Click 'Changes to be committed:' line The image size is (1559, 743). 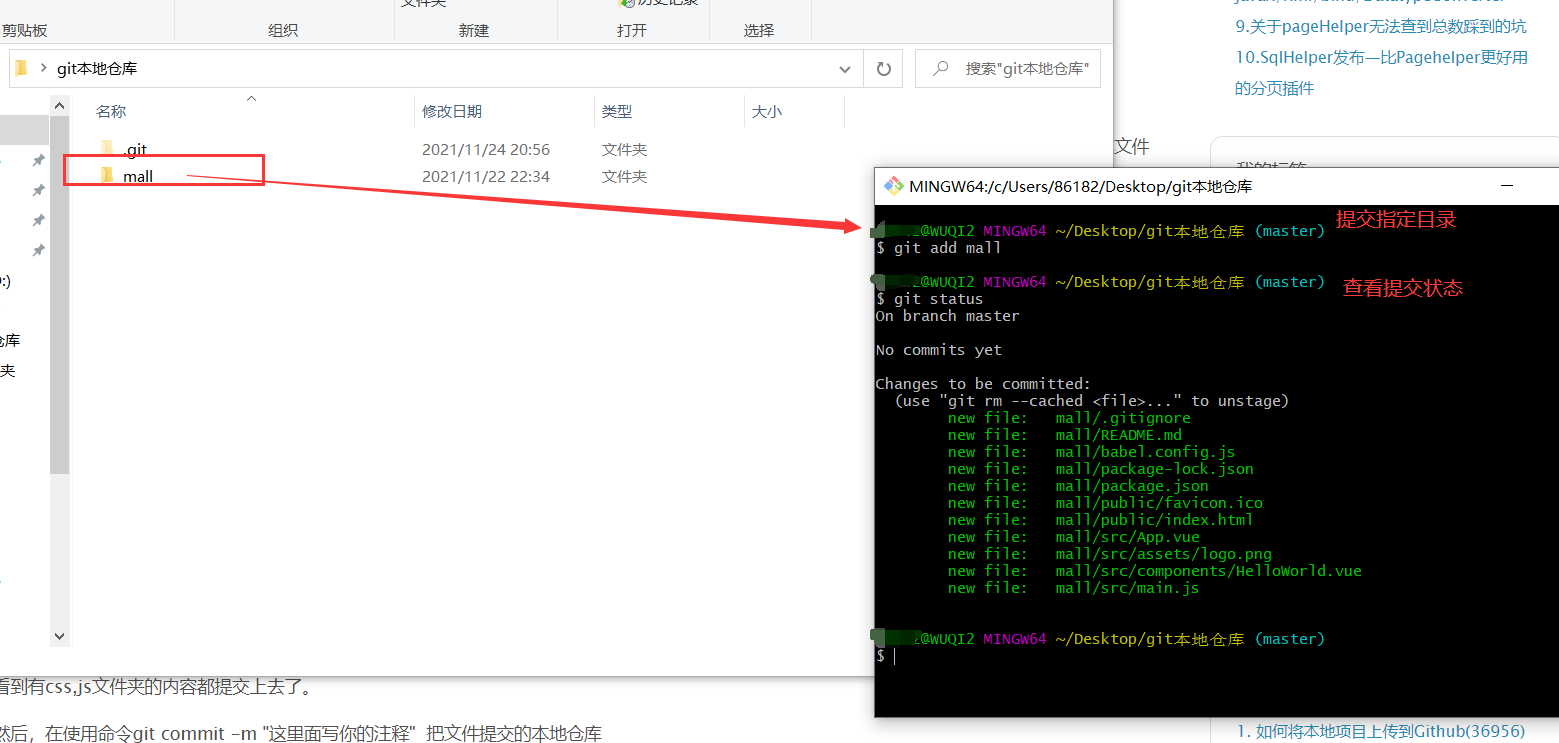[983, 384]
